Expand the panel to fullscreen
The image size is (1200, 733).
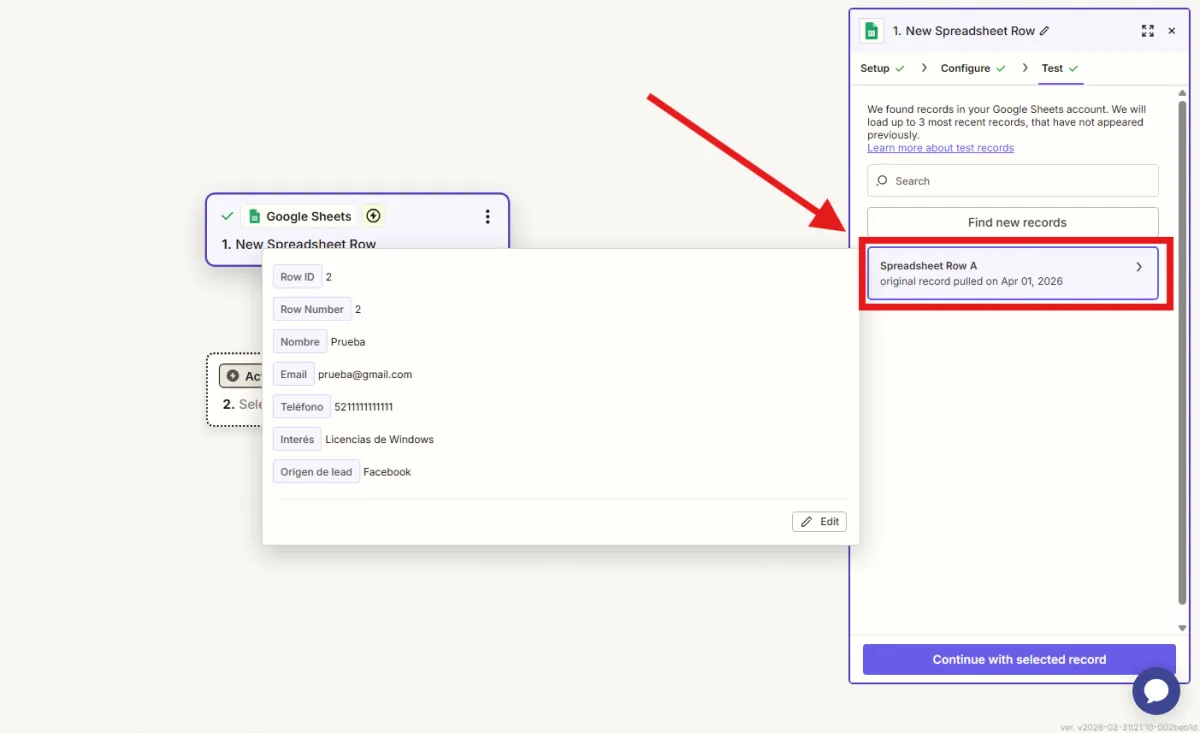pos(1148,31)
